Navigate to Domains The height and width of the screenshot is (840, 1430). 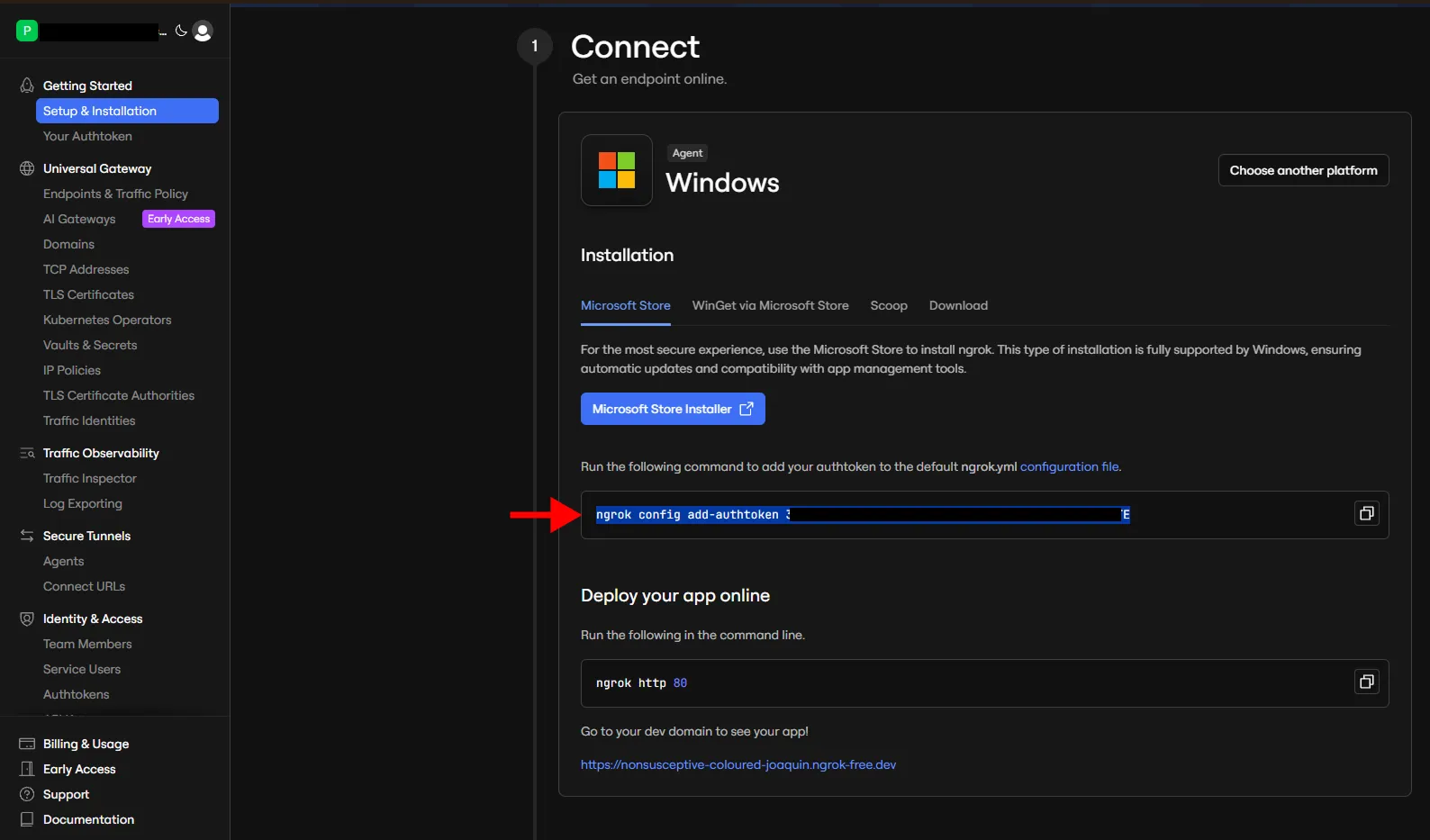(x=68, y=244)
